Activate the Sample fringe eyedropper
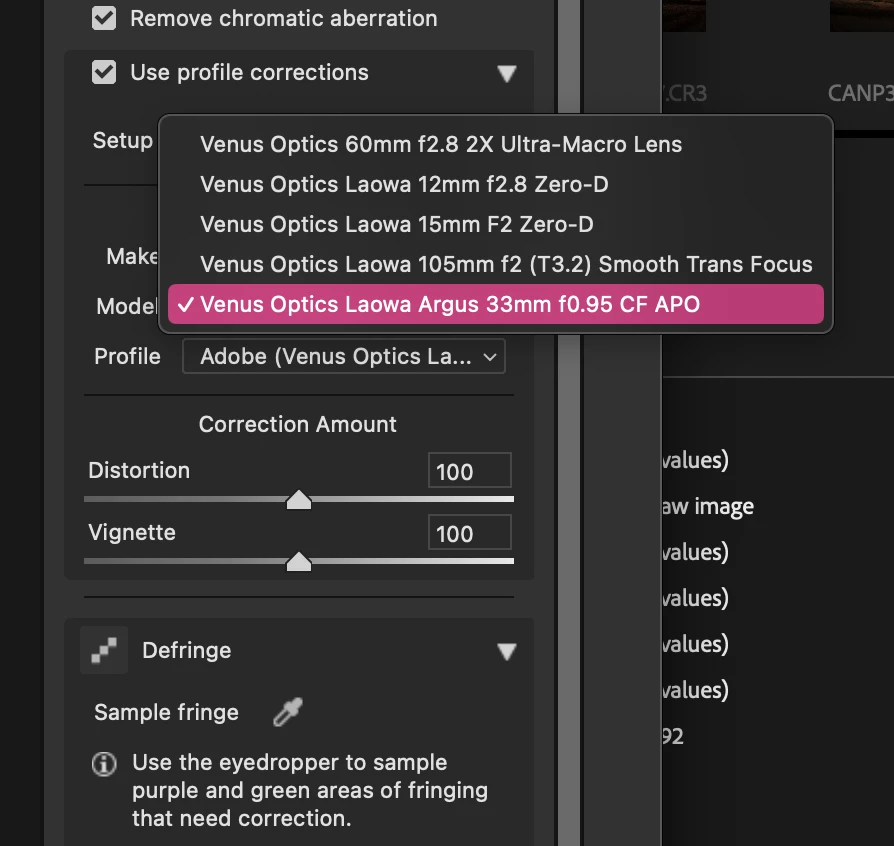The height and width of the screenshot is (846, 894). (288, 711)
